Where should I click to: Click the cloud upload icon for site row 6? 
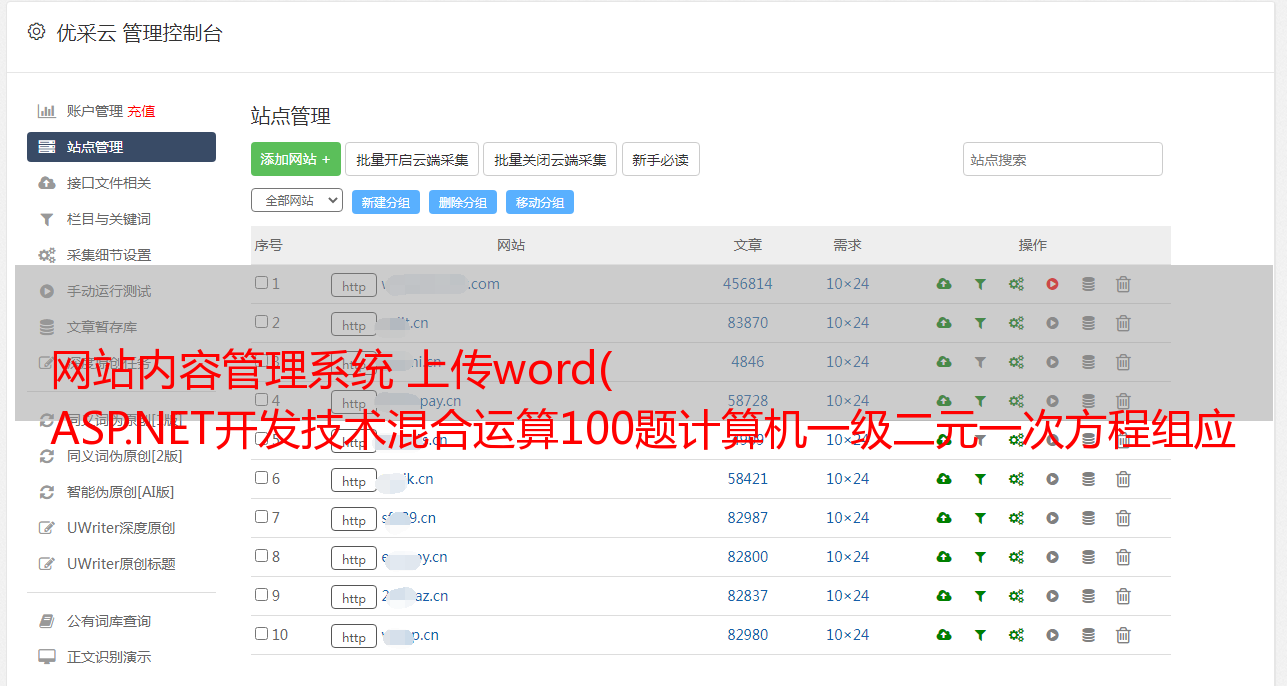(x=944, y=479)
